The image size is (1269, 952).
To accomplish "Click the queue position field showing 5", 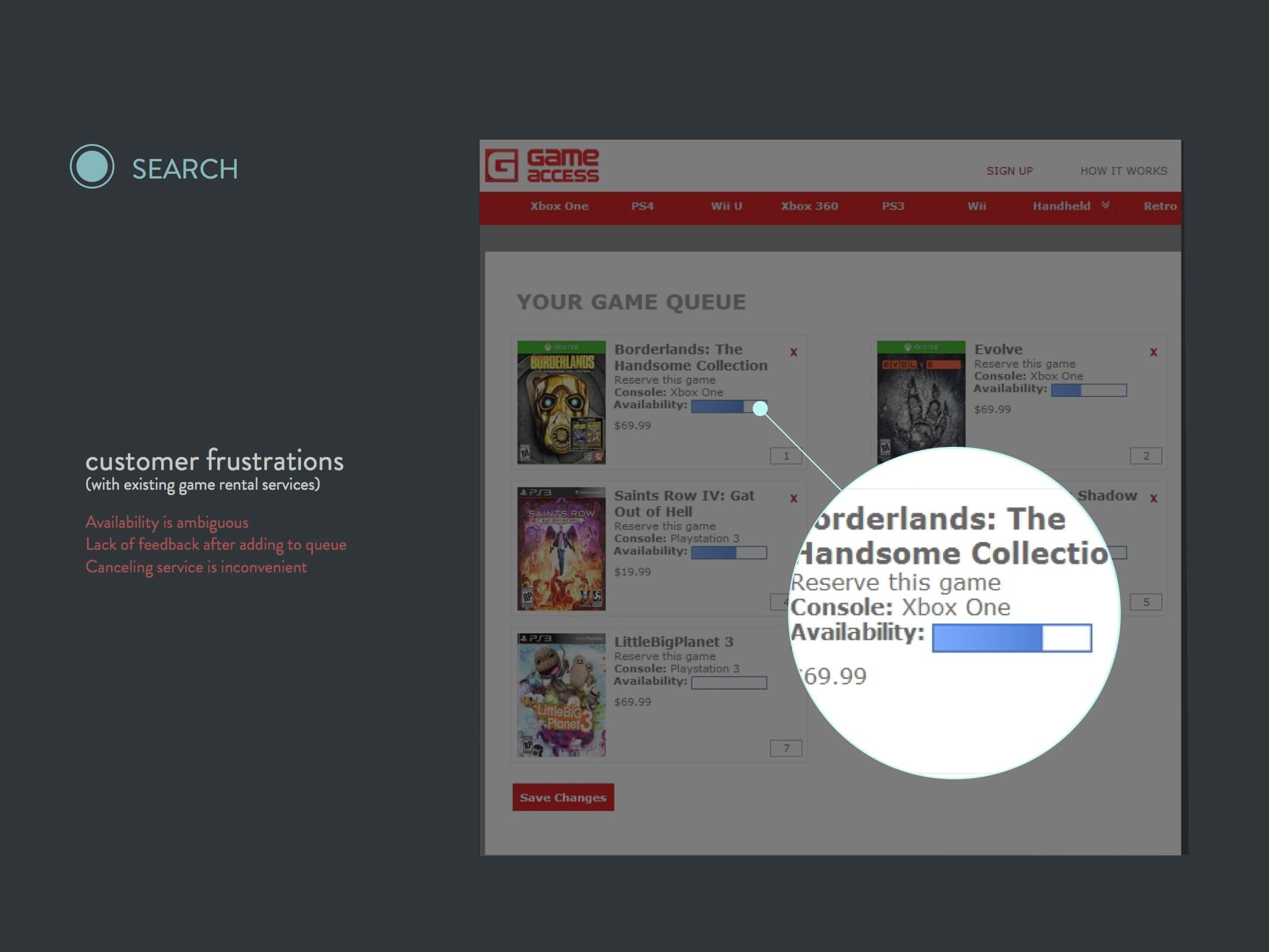I will pos(1146,602).
